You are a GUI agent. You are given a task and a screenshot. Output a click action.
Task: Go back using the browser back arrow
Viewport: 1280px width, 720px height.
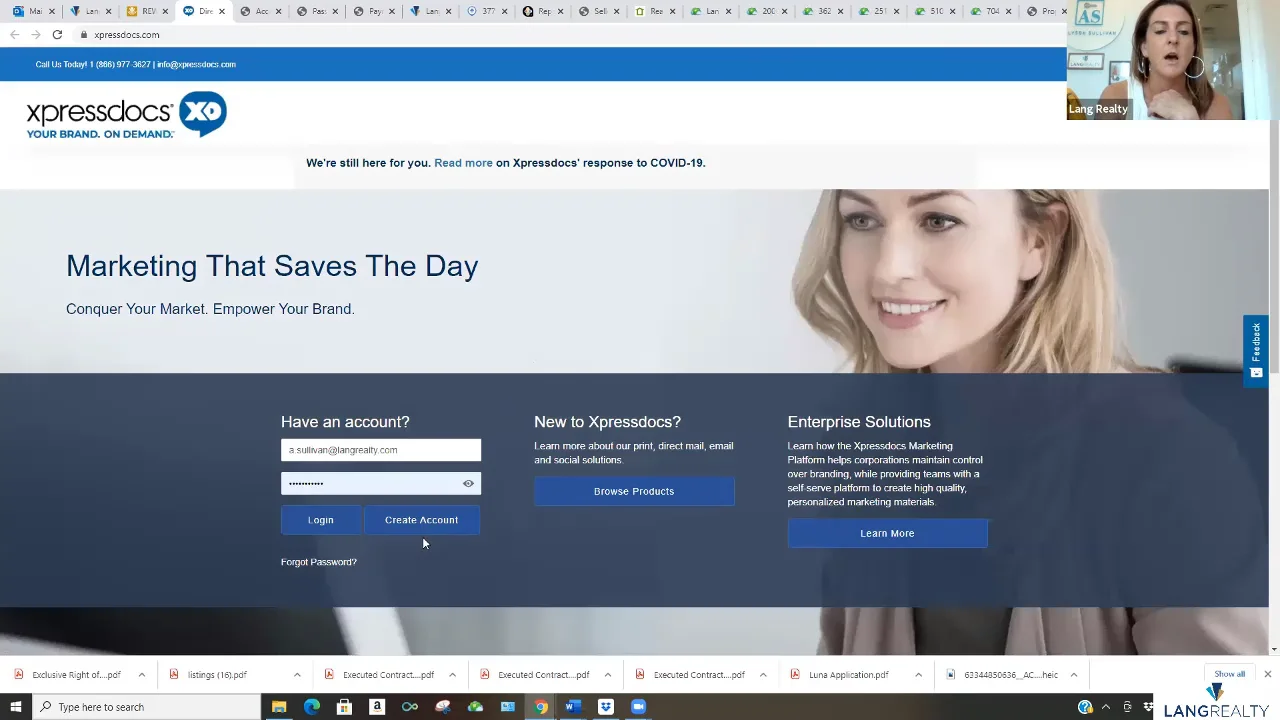pyautogui.click(x=14, y=34)
